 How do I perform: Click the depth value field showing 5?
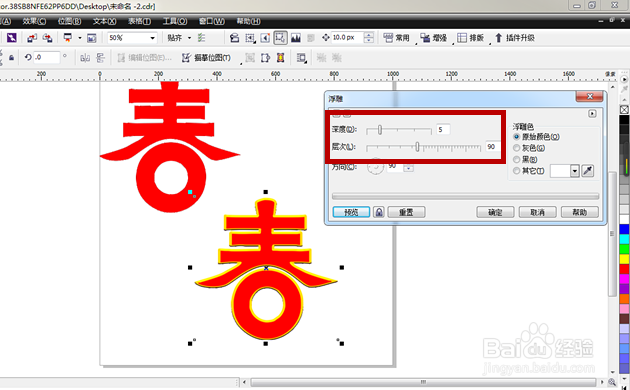(x=443, y=129)
